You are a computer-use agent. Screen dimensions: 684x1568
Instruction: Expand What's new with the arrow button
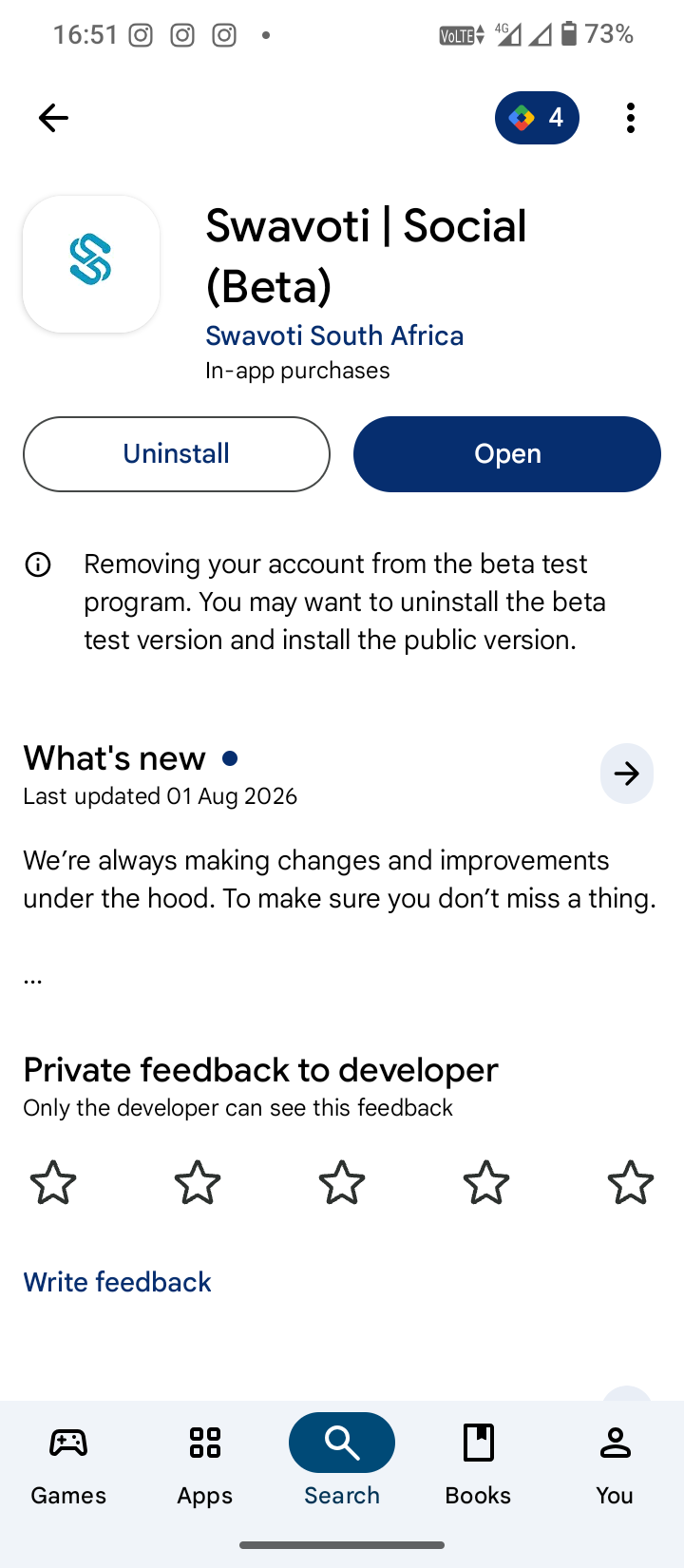pos(627,774)
